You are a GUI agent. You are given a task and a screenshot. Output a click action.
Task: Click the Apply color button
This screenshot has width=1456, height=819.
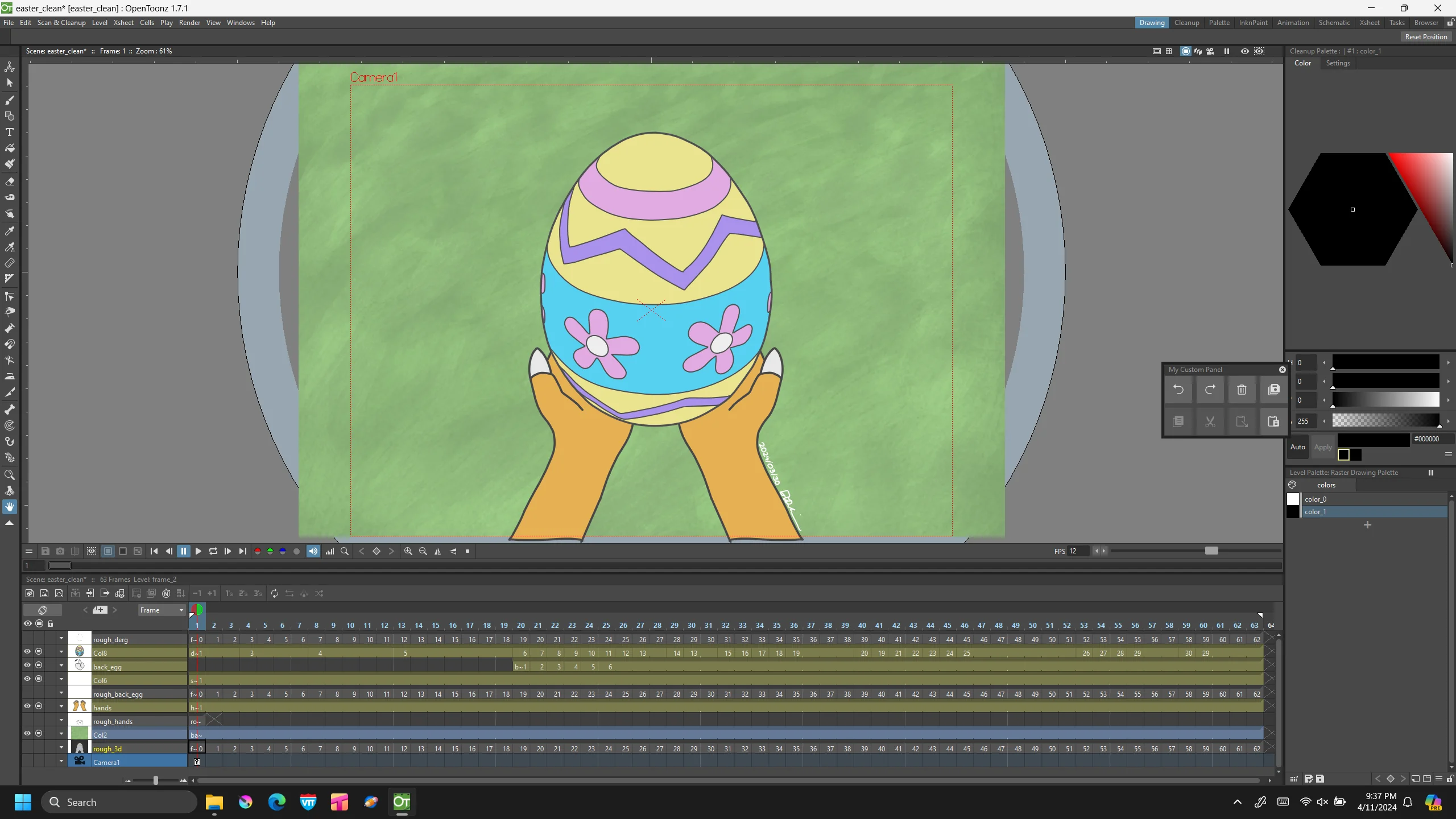point(1323,447)
